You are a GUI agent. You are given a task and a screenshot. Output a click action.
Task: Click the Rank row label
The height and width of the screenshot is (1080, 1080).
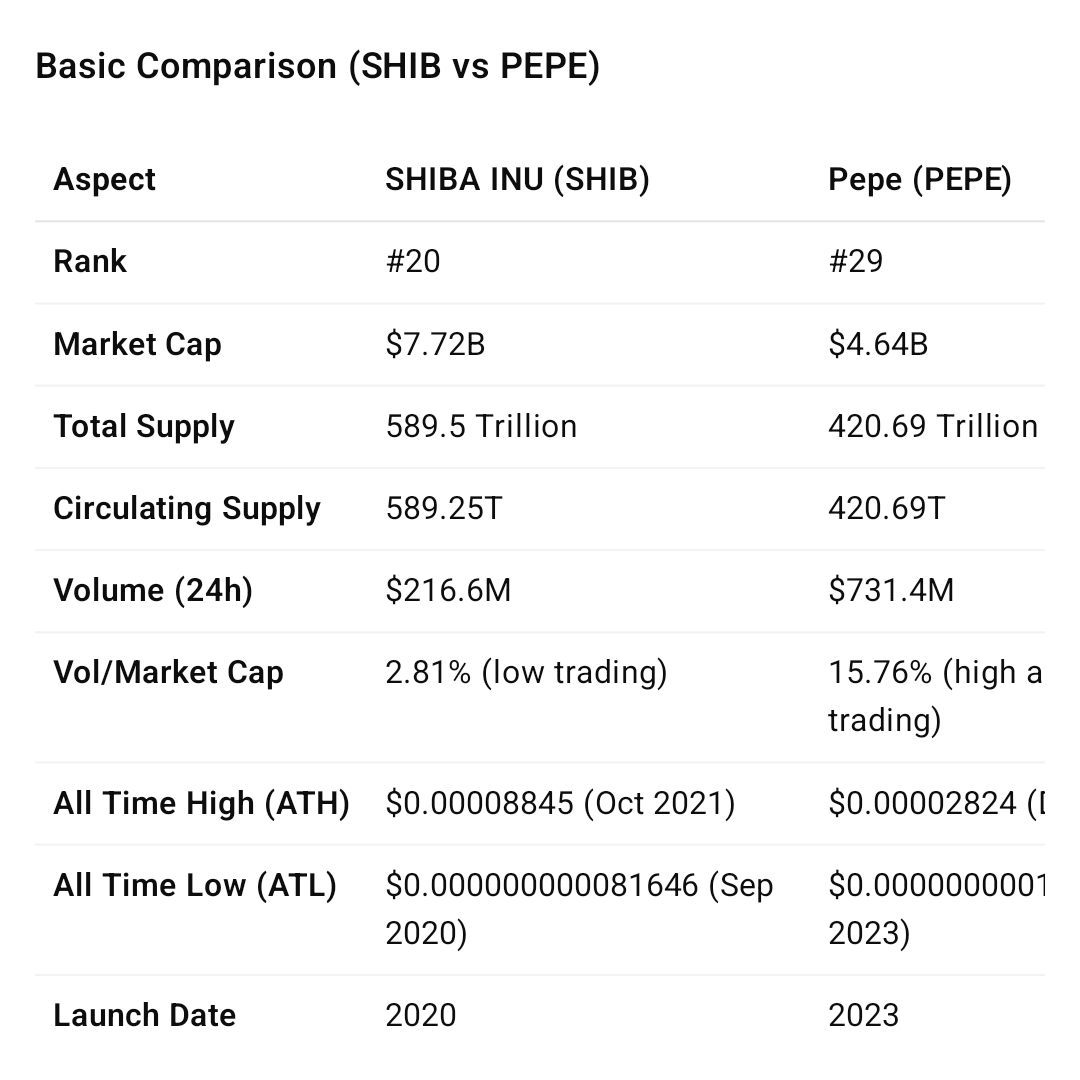90,262
